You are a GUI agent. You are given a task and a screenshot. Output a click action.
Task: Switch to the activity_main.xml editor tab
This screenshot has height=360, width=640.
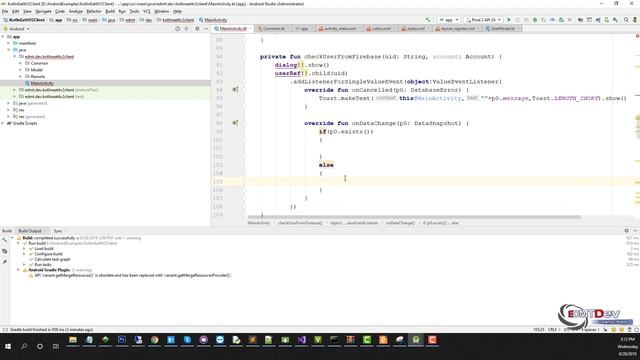tap(340, 29)
